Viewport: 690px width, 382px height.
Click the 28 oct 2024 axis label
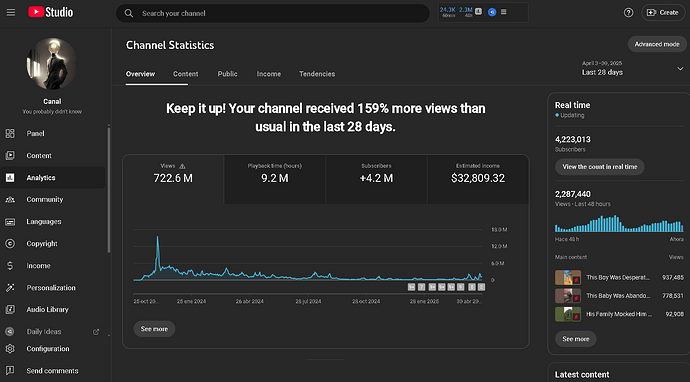point(366,301)
